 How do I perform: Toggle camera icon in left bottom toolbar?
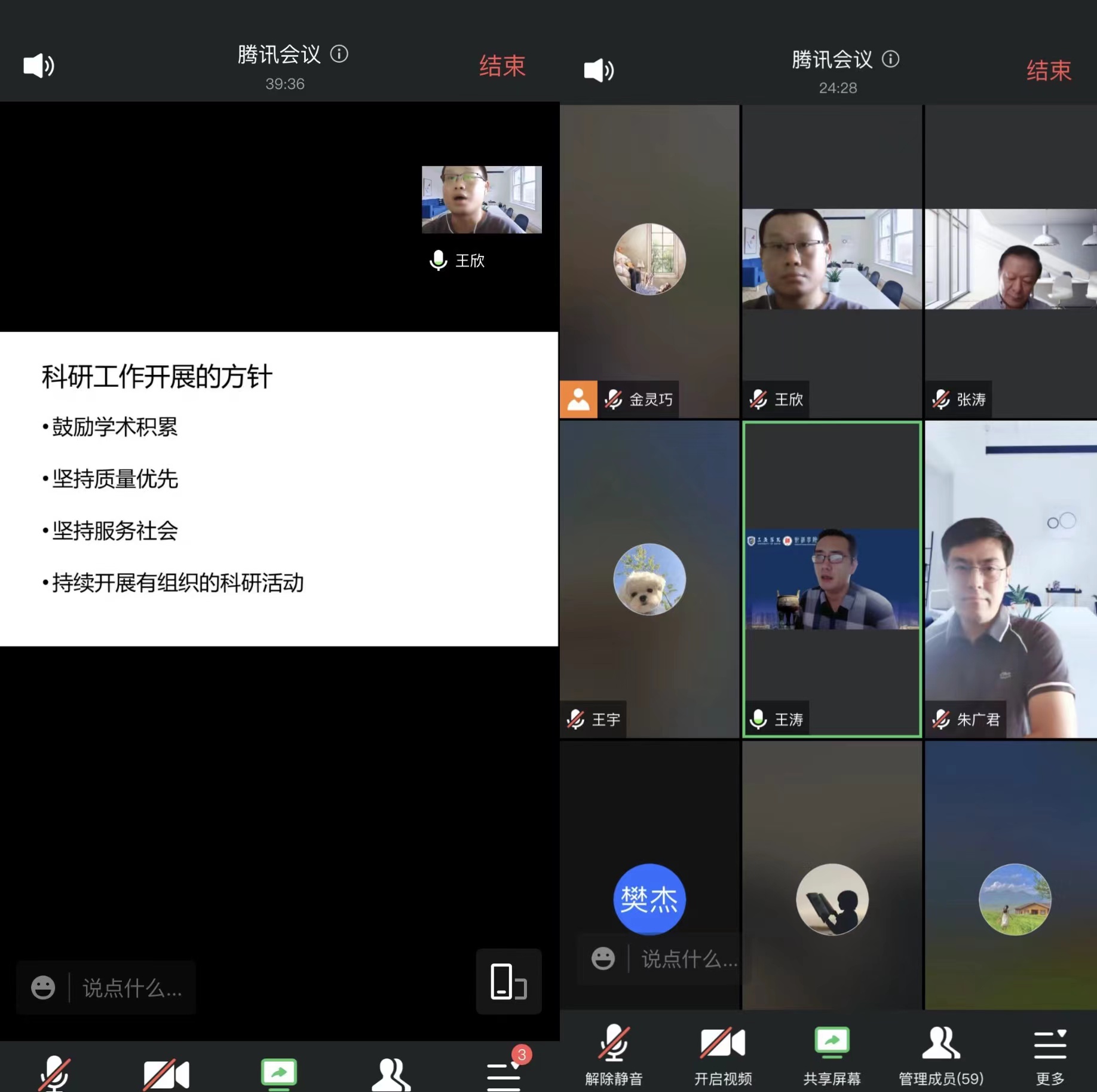point(166,1074)
